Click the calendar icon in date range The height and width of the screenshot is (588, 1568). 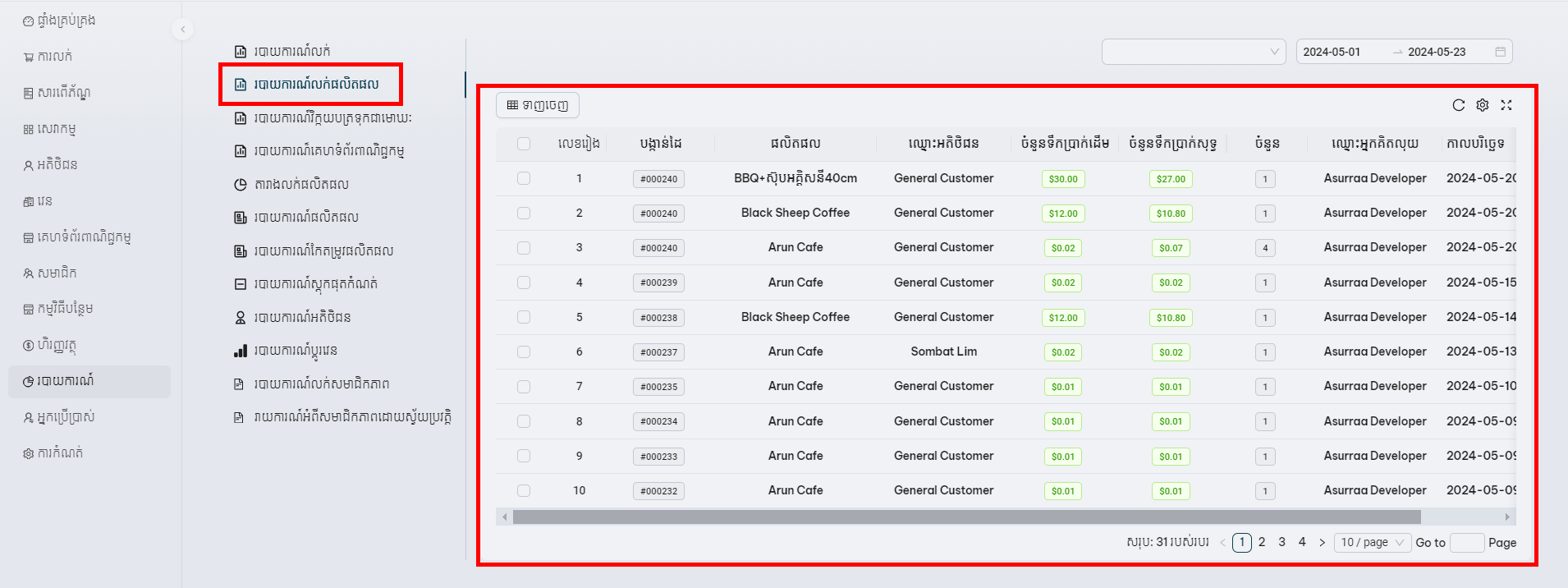tap(1500, 52)
